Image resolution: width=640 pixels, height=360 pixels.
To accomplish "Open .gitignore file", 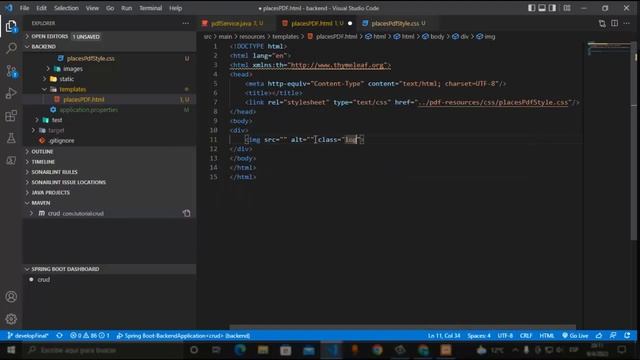I will click(x=109, y=140).
